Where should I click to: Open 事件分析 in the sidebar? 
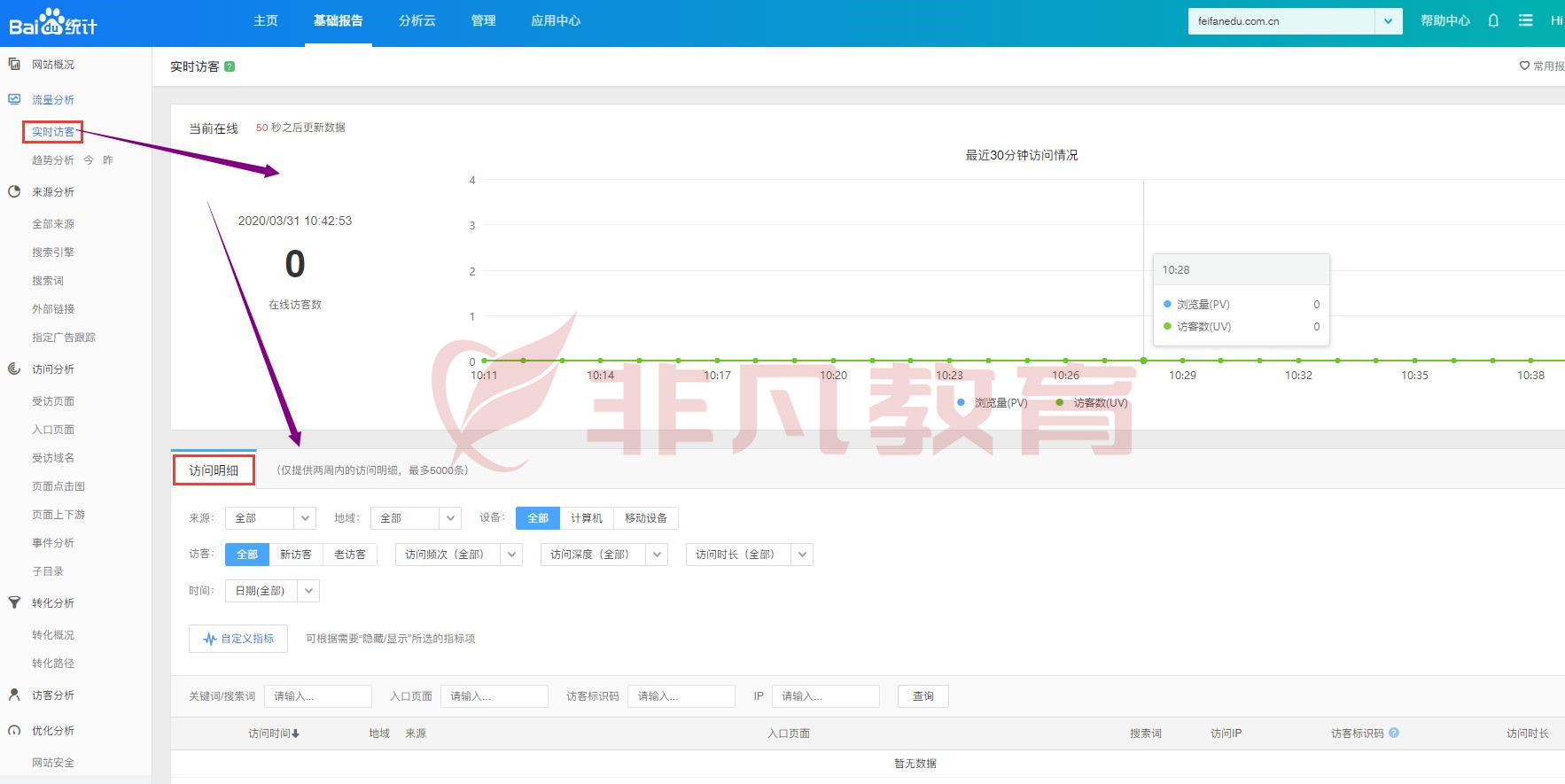pyautogui.click(x=53, y=543)
